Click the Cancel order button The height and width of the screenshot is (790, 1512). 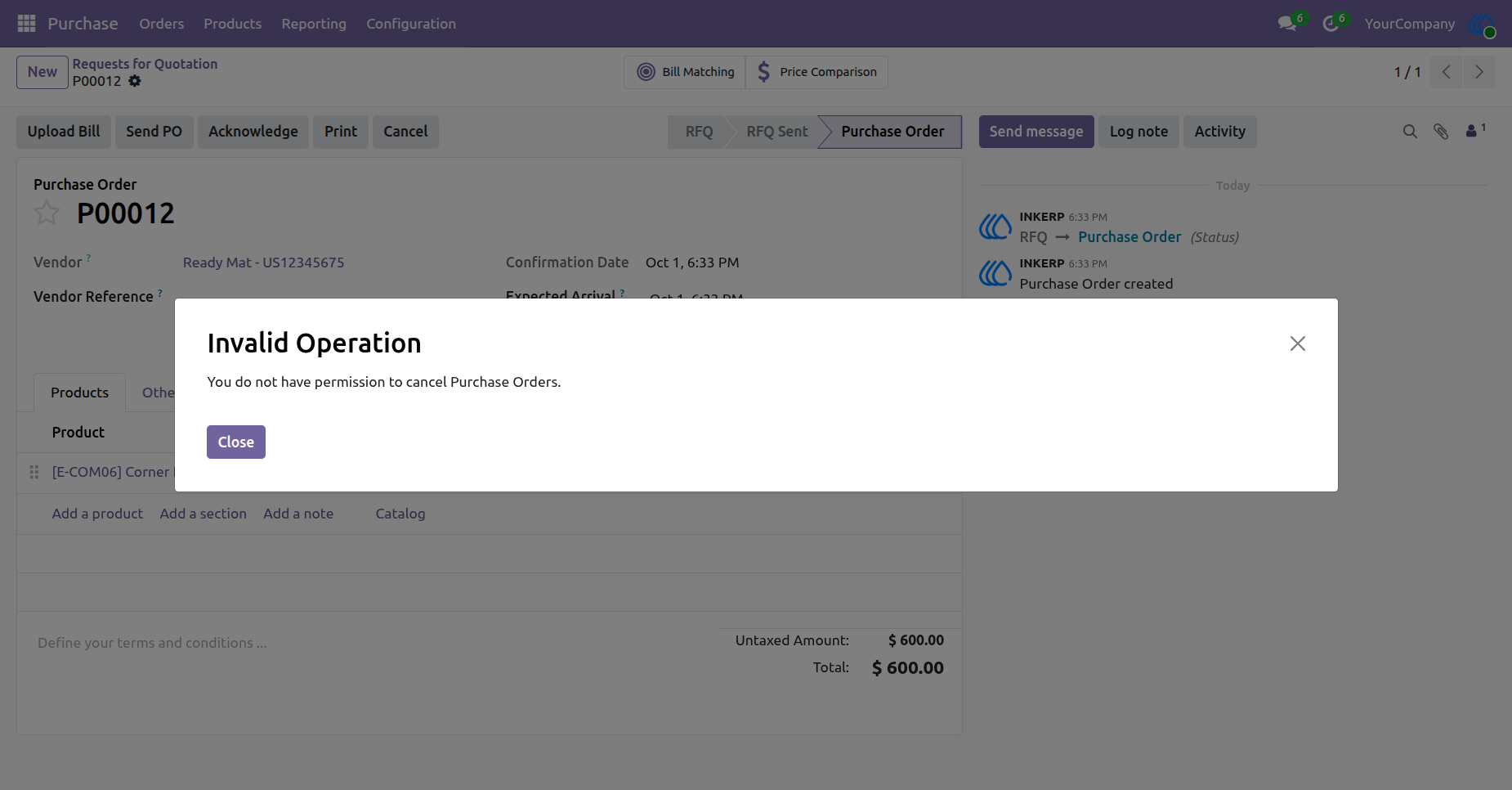(405, 132)
